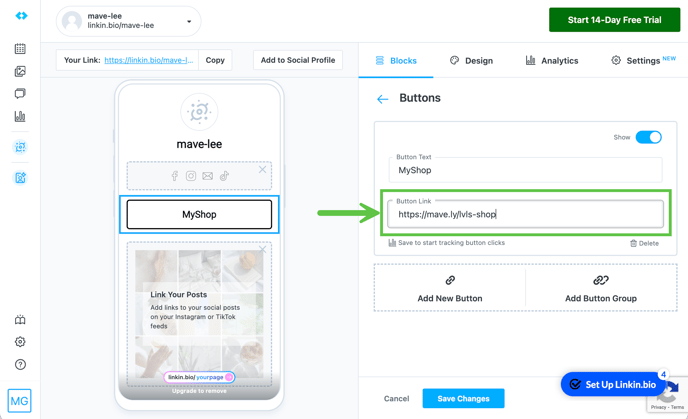Click the back arrow beside Buttons

(383, 99)
